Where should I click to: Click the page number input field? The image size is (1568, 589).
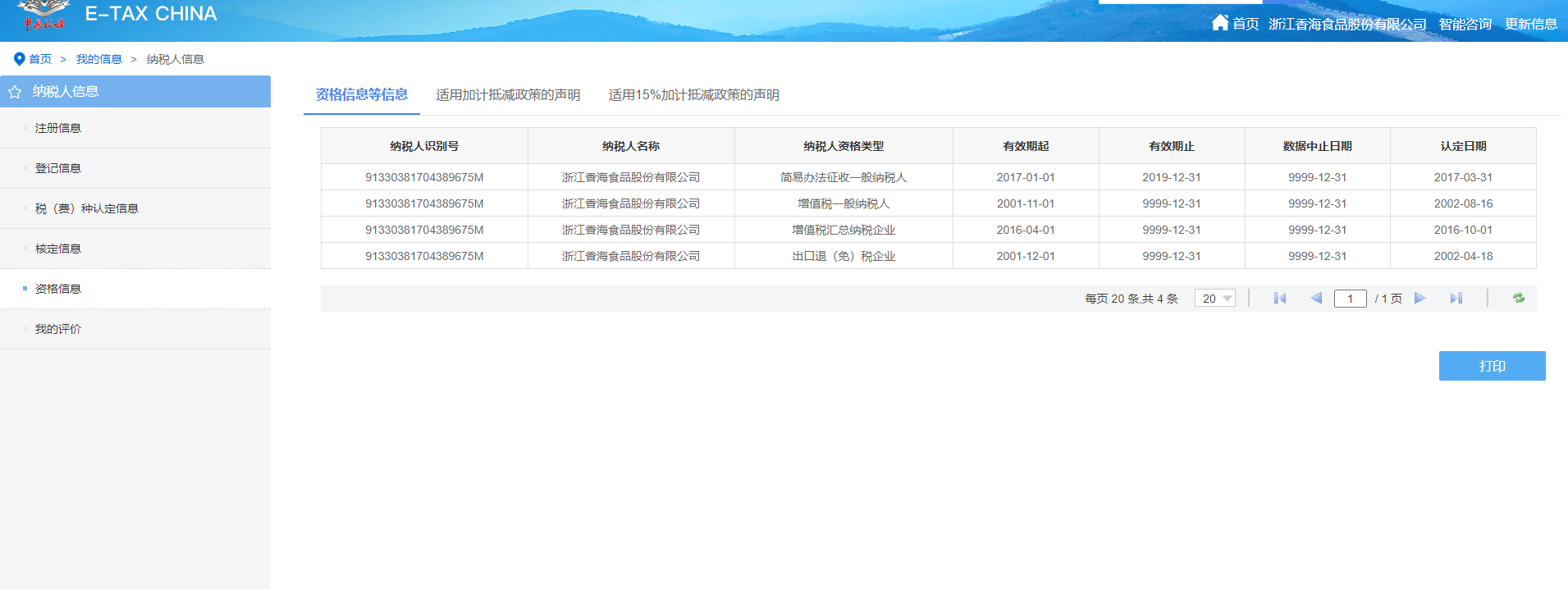coord(1350,299)
